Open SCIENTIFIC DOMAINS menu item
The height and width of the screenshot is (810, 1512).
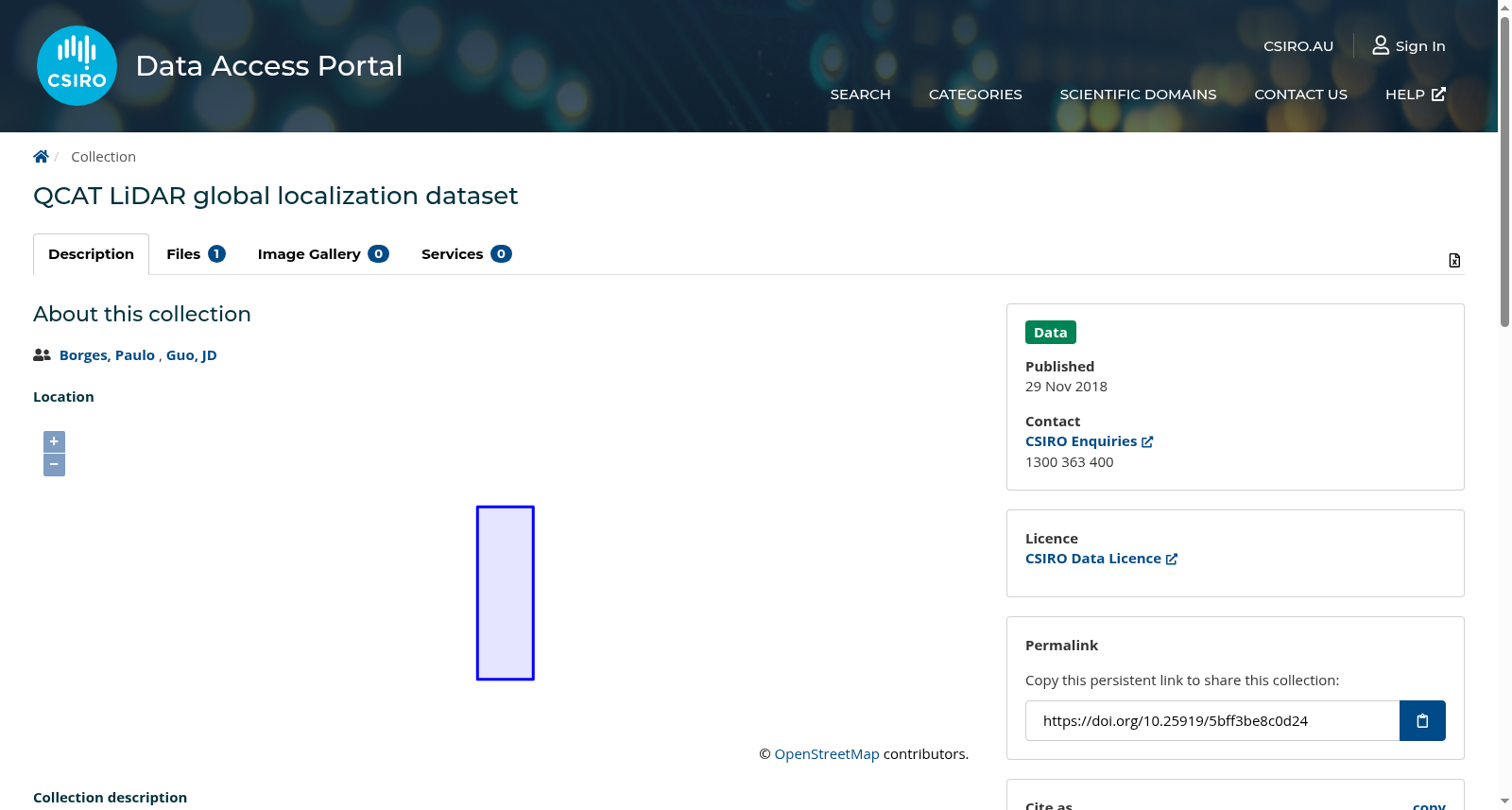coord(1138,95)
